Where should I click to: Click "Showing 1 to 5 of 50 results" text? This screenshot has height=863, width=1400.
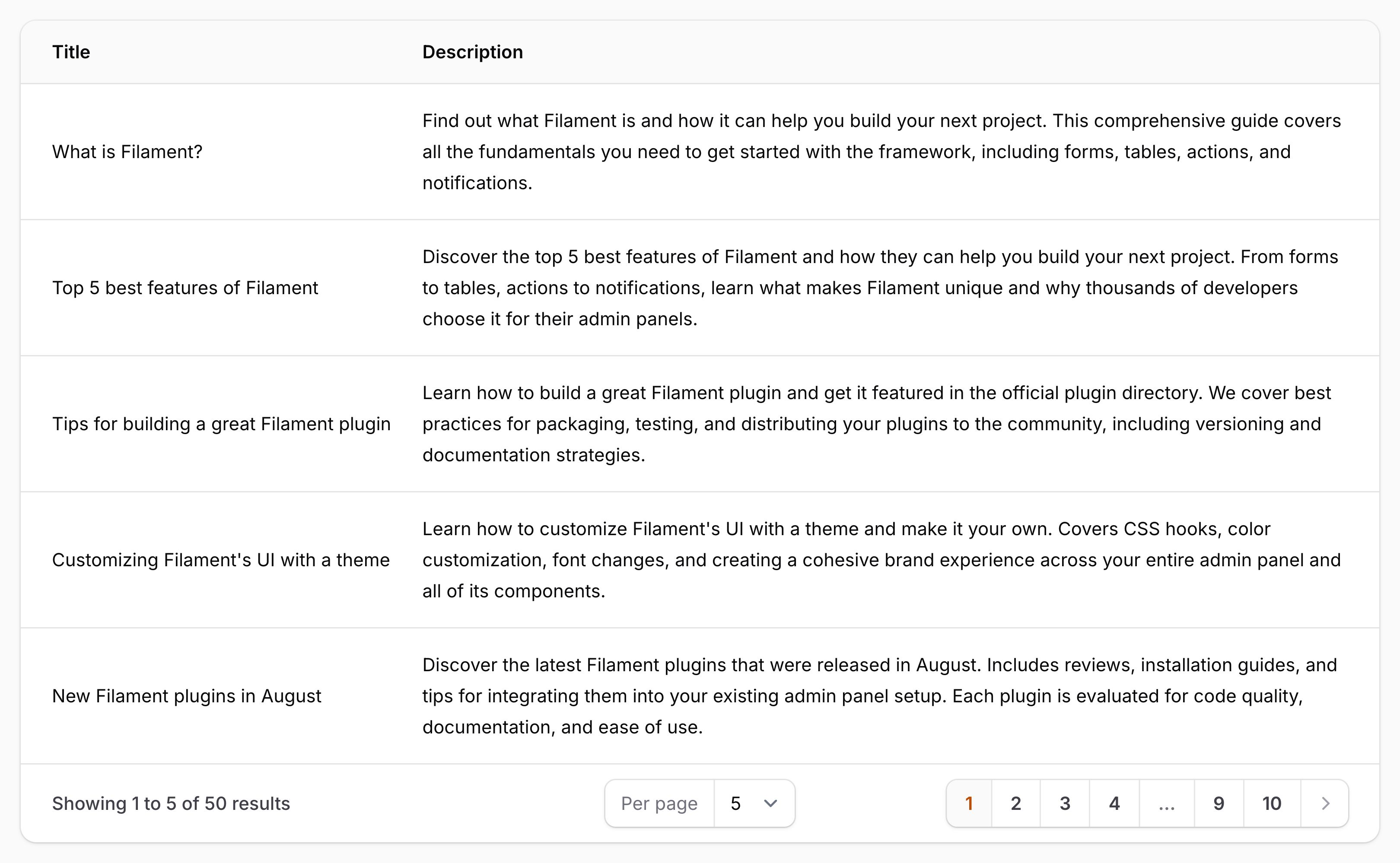[171, 804]
